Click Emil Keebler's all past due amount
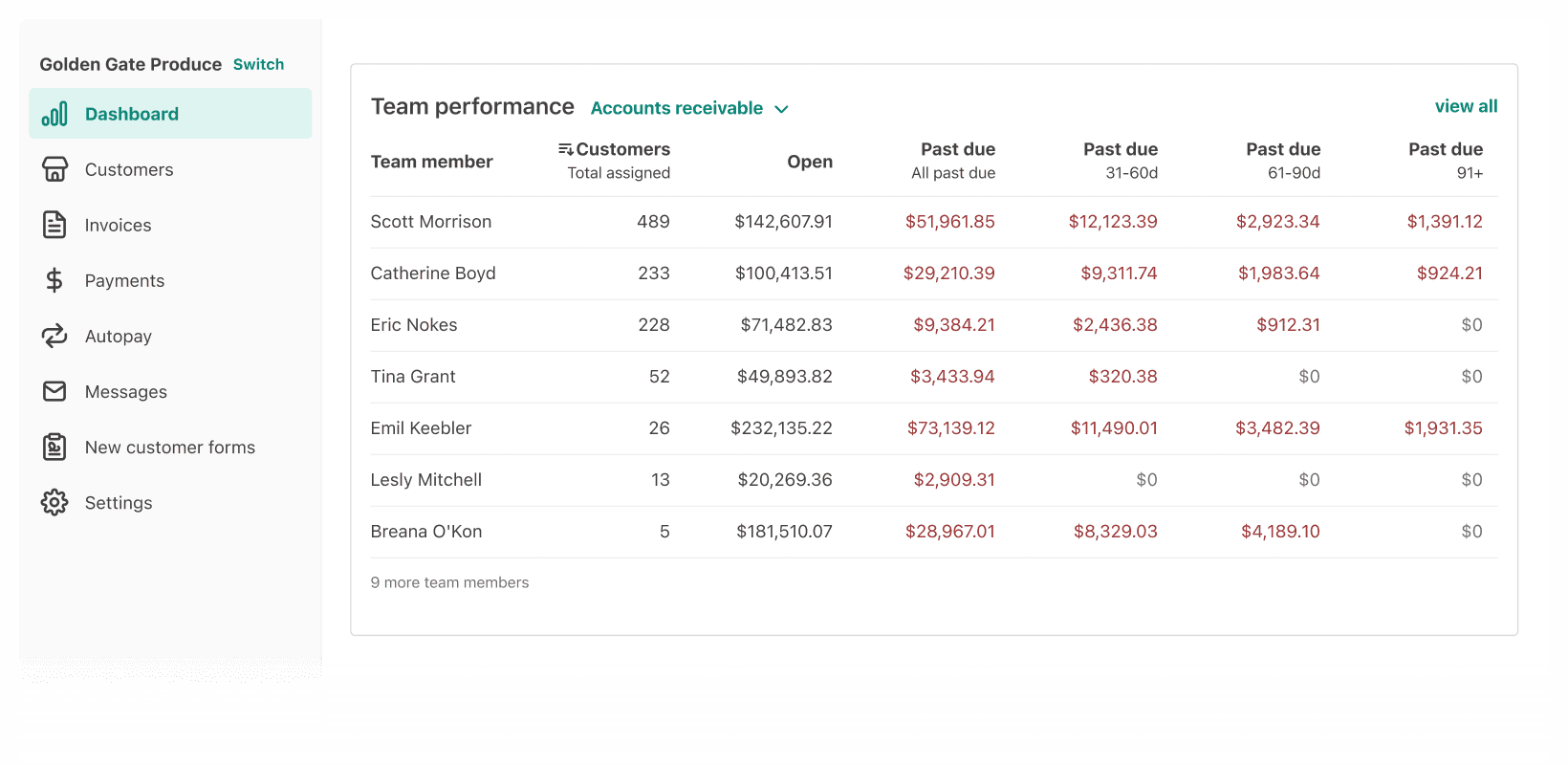1568x765 pixels. [950, 427]
